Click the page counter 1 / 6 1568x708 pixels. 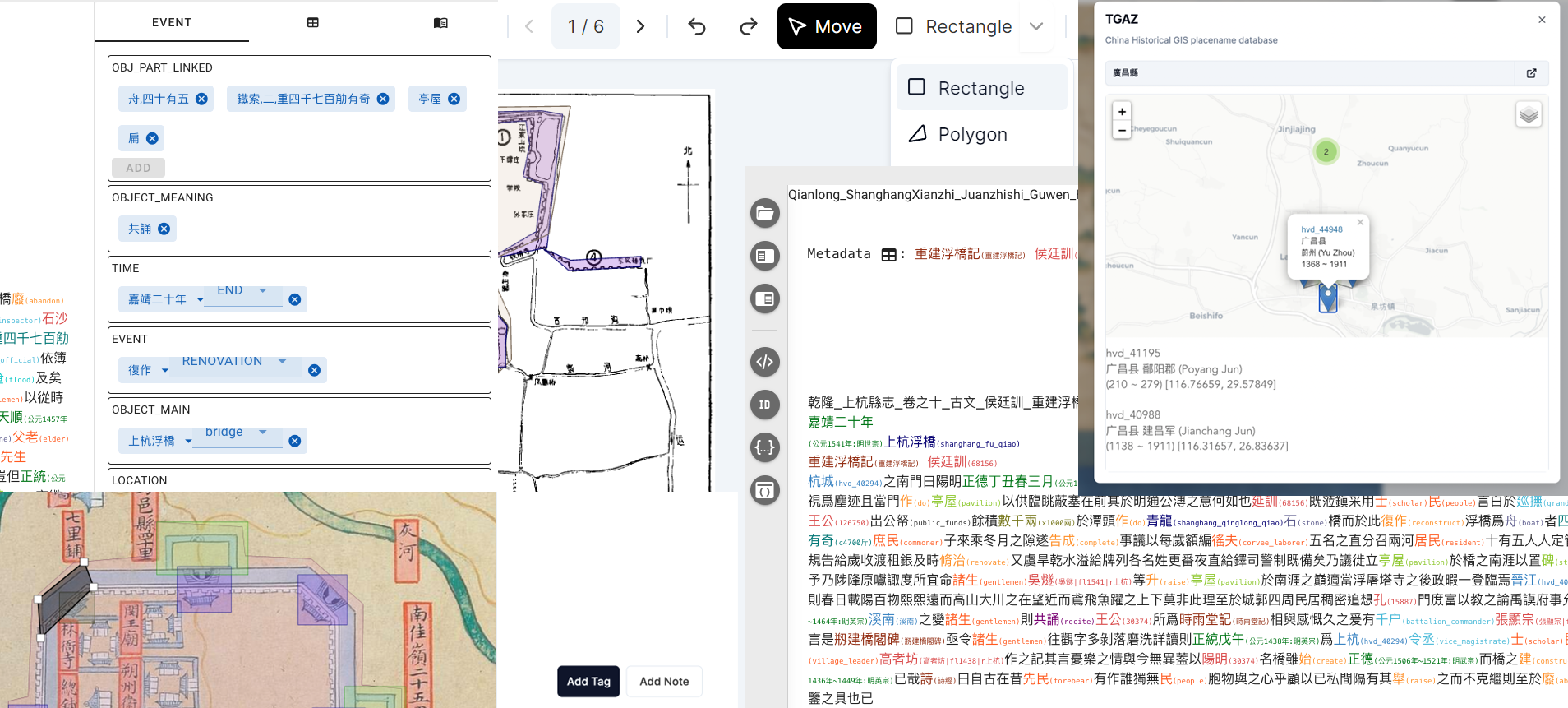[x=586, y=26]
